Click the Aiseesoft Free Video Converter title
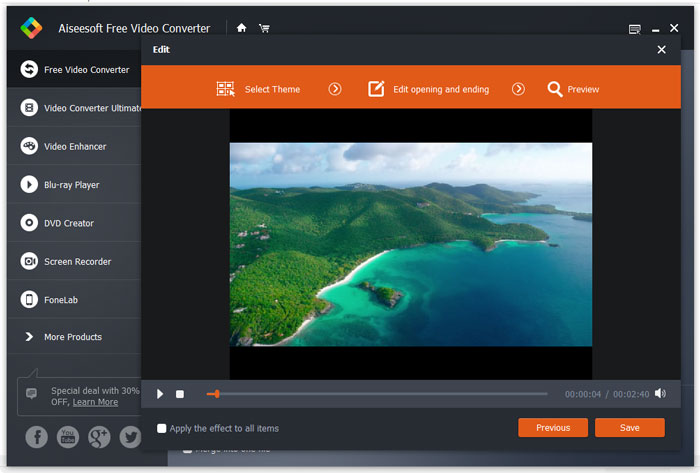700x473 pixels. [134, 29]
